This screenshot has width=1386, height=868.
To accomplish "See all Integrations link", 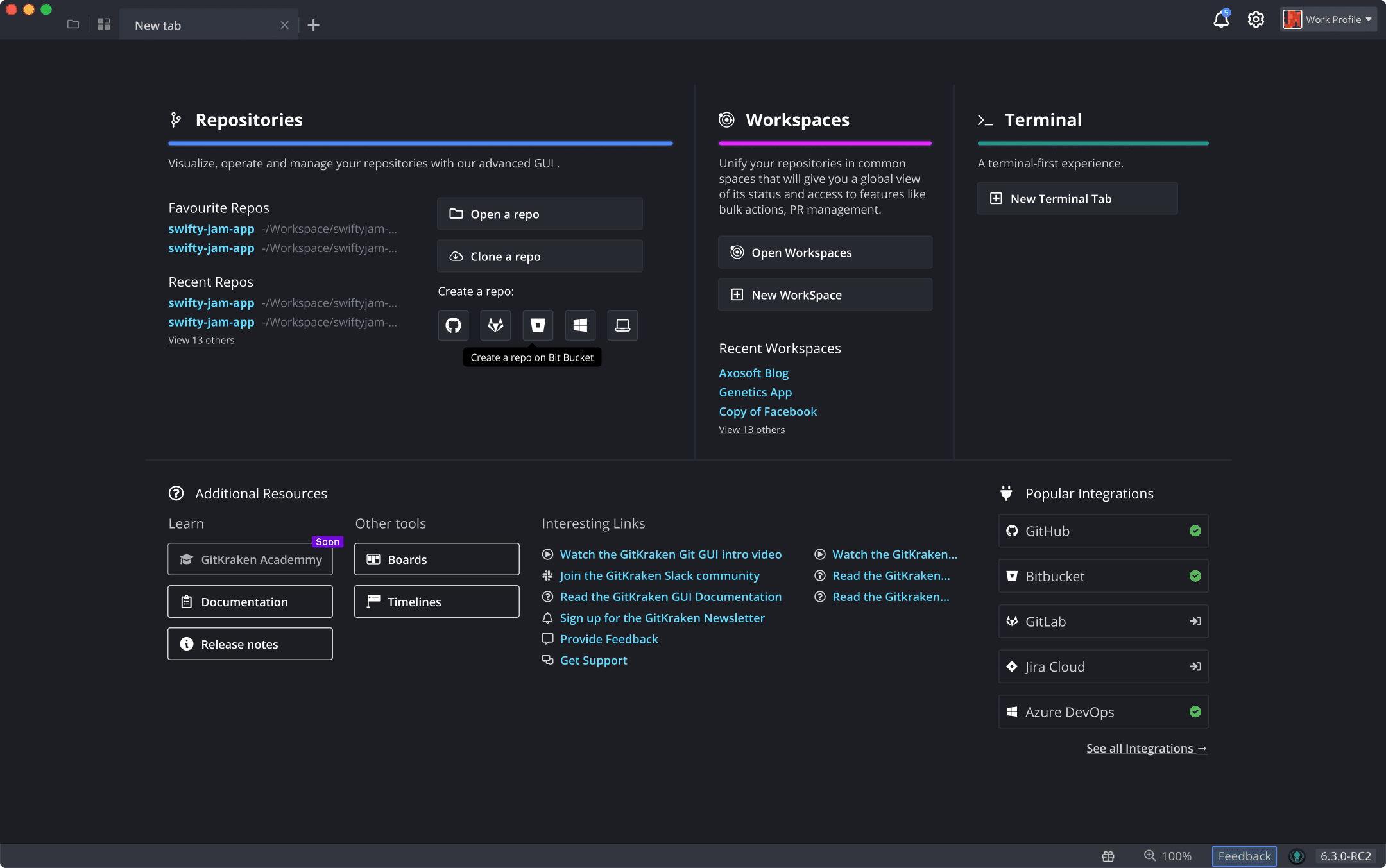I will coord(1147,749).
